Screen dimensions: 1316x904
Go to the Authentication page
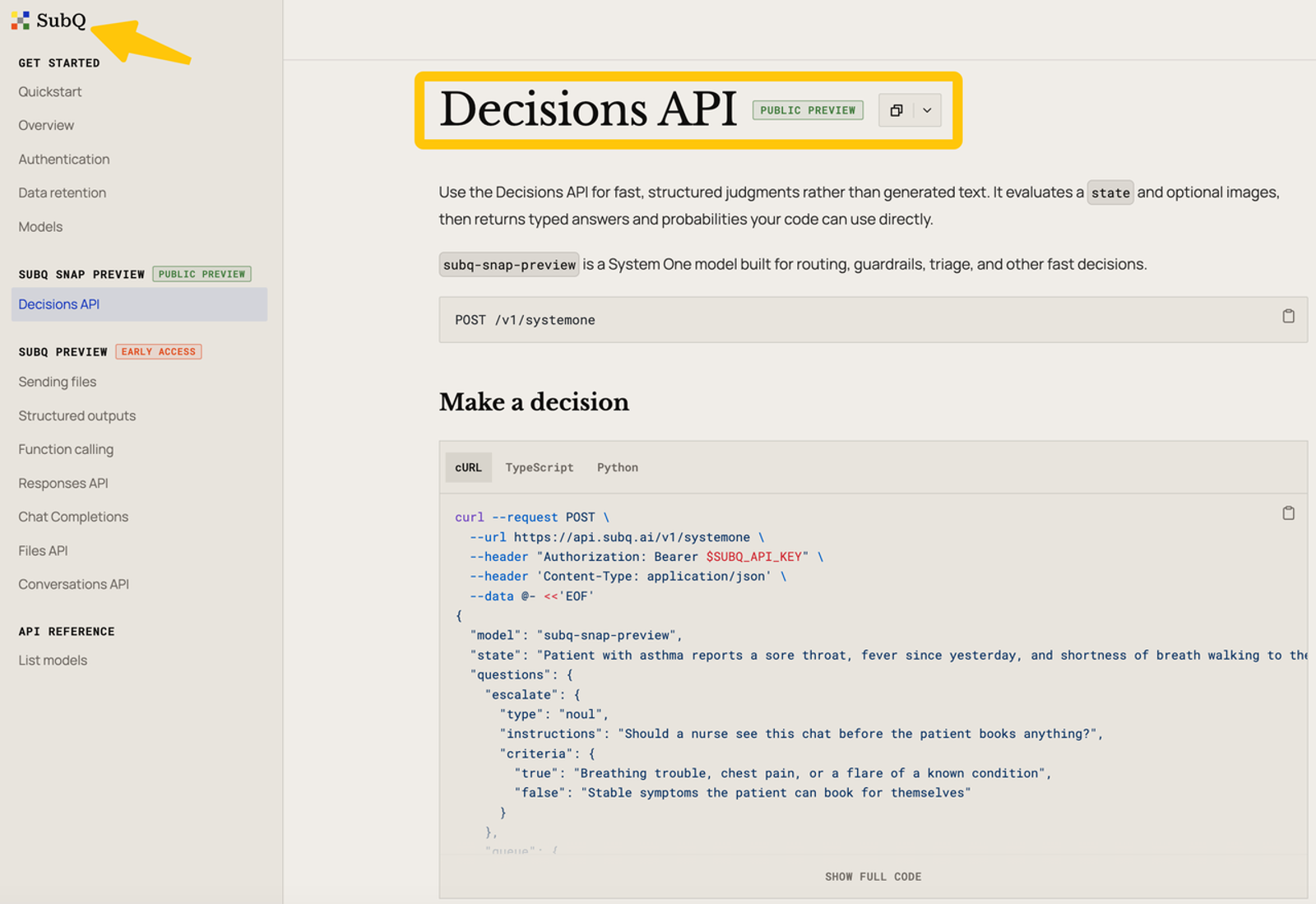click(64, 159)
